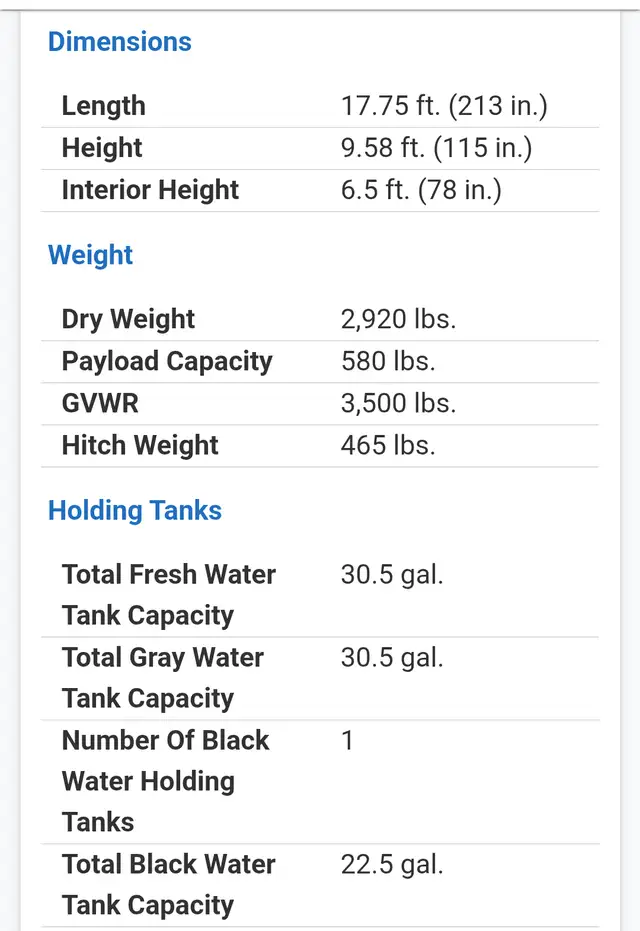This screenshot has height=931, width=640.
Task: Click Total Fresh Water Tank Capacity label
Action: click(169, 595)
